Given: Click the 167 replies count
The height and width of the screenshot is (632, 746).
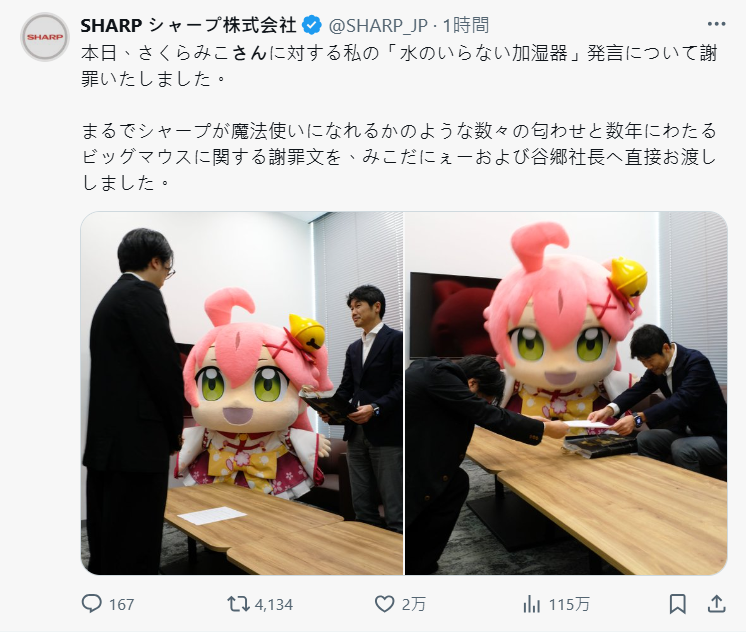Looking at the screenshot, I should (122, 604).
